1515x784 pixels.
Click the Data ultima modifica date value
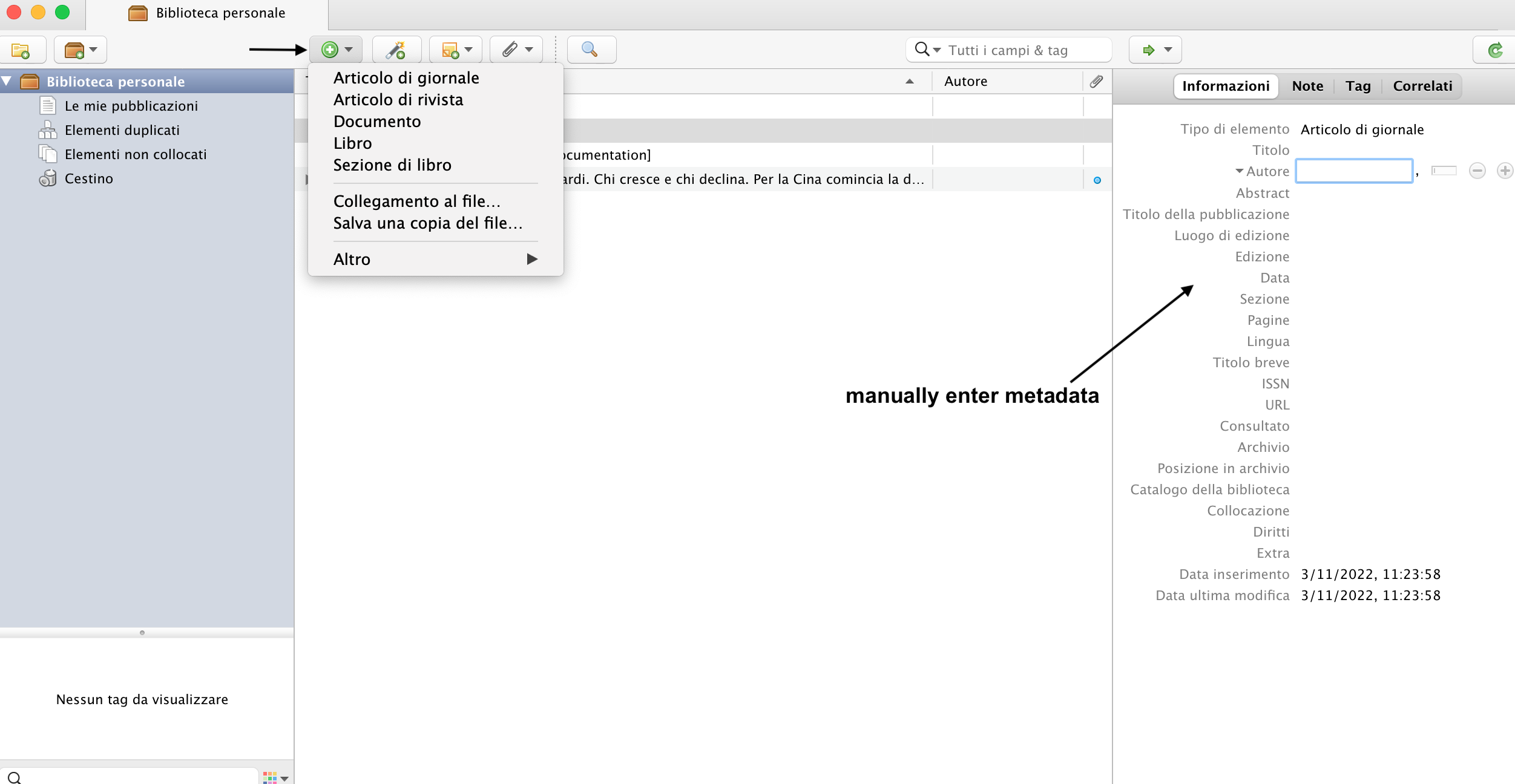1370,595
